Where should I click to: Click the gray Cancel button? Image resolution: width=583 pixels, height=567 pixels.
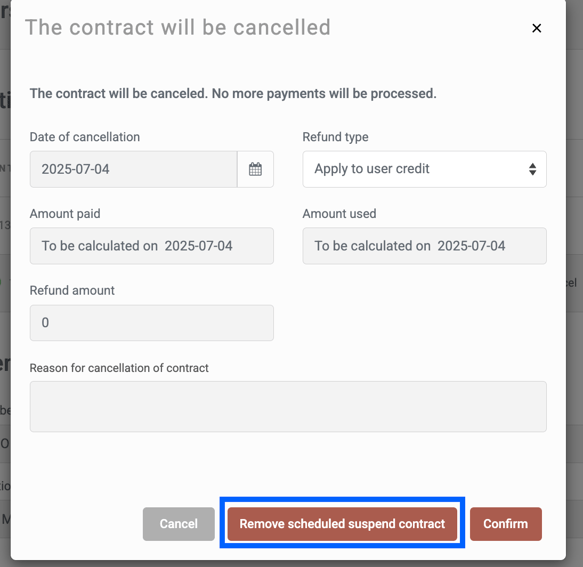coord(178,523)
